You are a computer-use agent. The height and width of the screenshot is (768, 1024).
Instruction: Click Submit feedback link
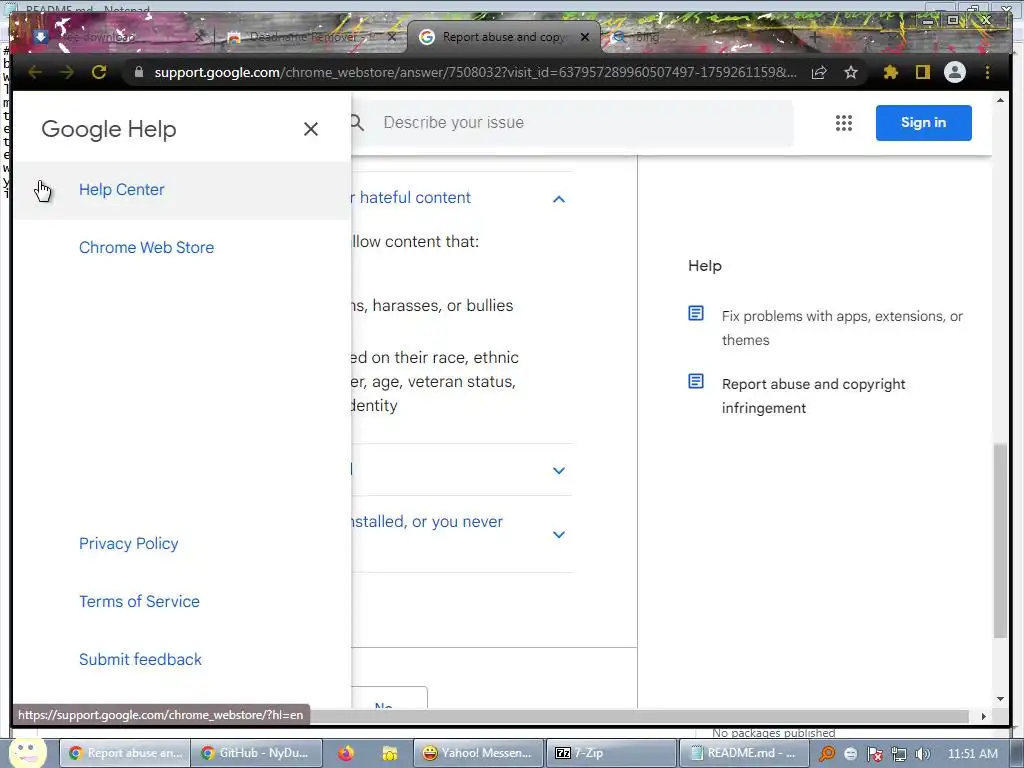point(140,660)
